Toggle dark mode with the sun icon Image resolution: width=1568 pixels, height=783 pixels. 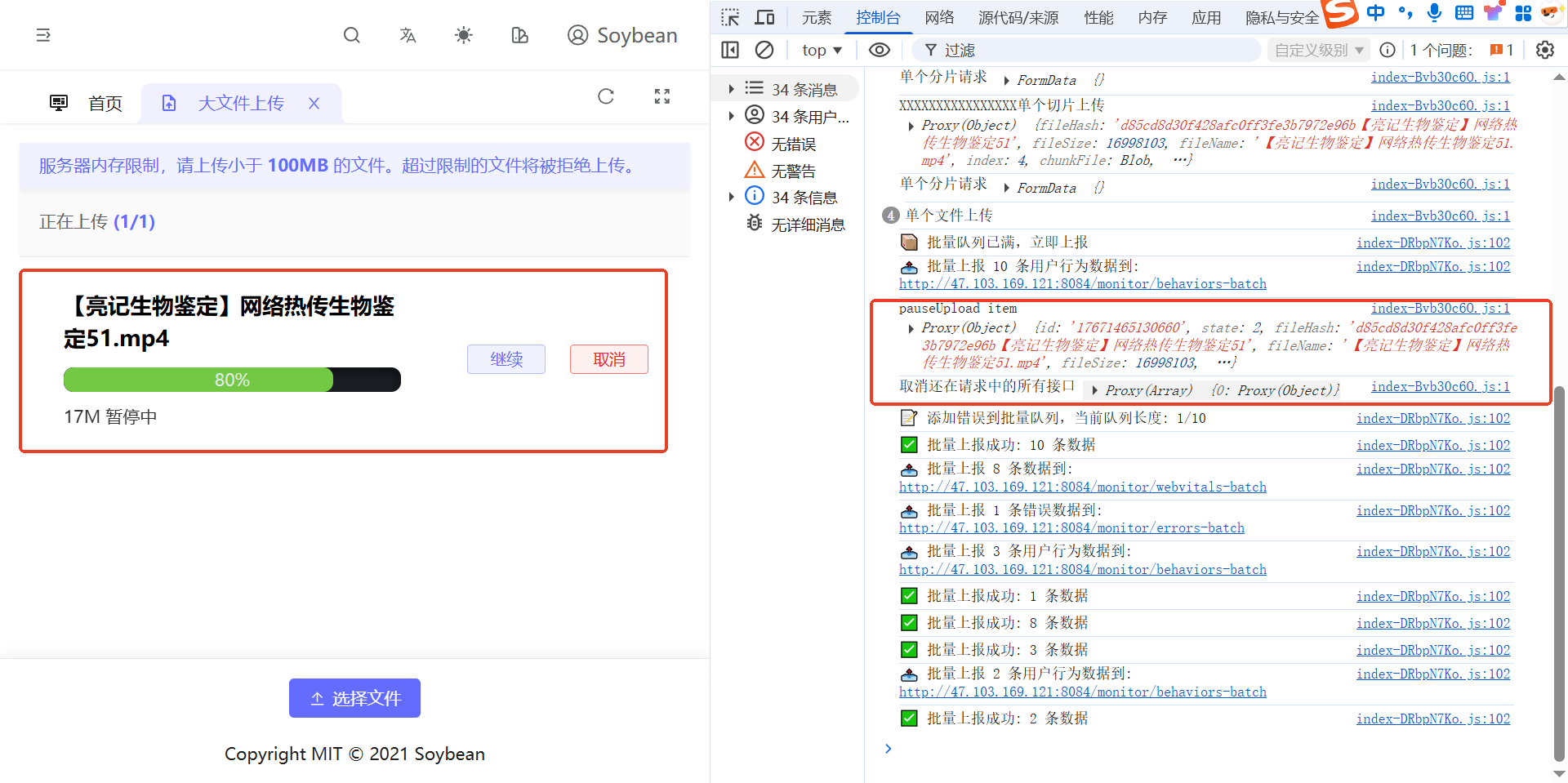463,35
